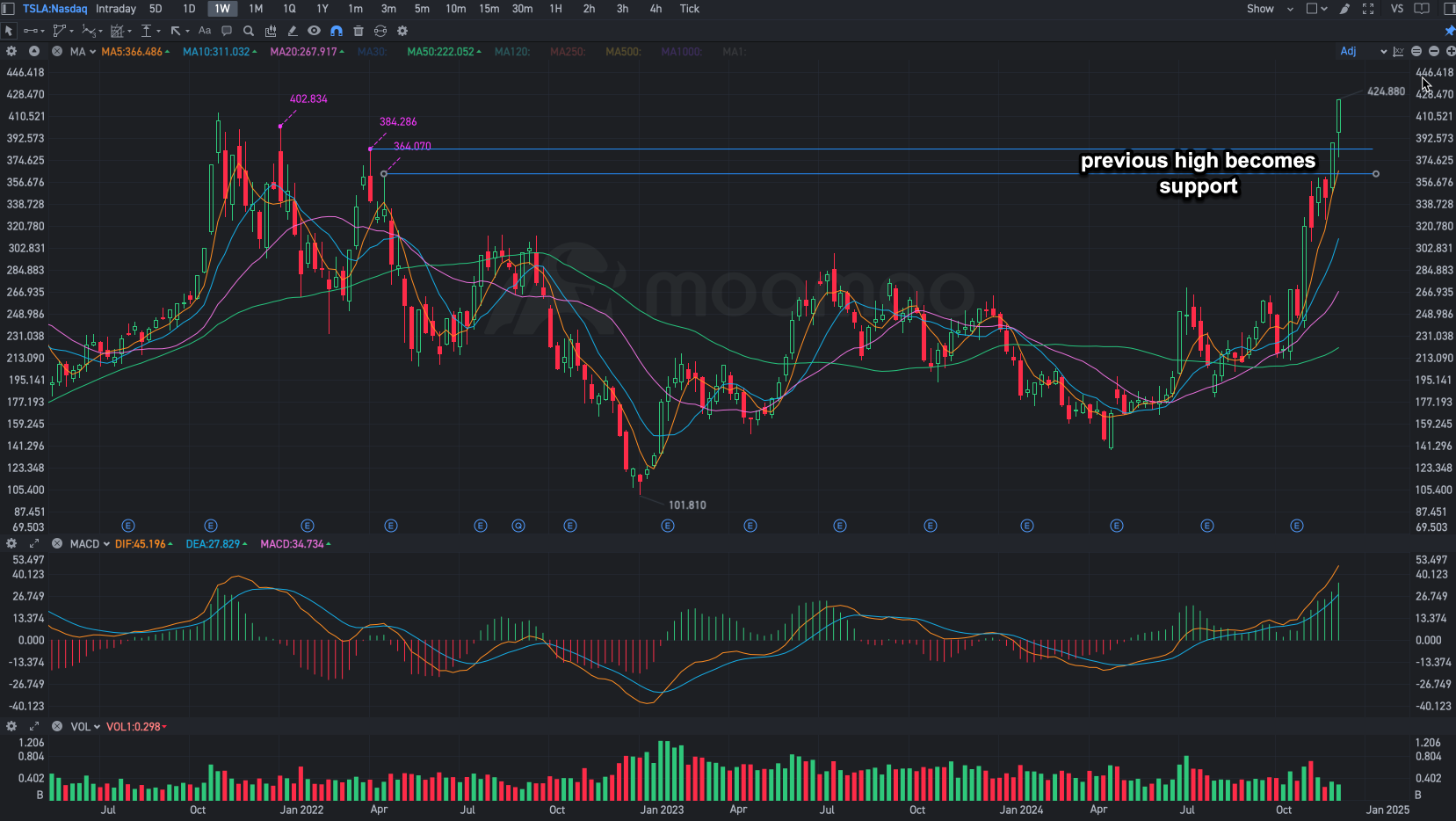Switch to the Intraday timeframe tab
The image size is (1456, 821).
click(x=116, y=9)
